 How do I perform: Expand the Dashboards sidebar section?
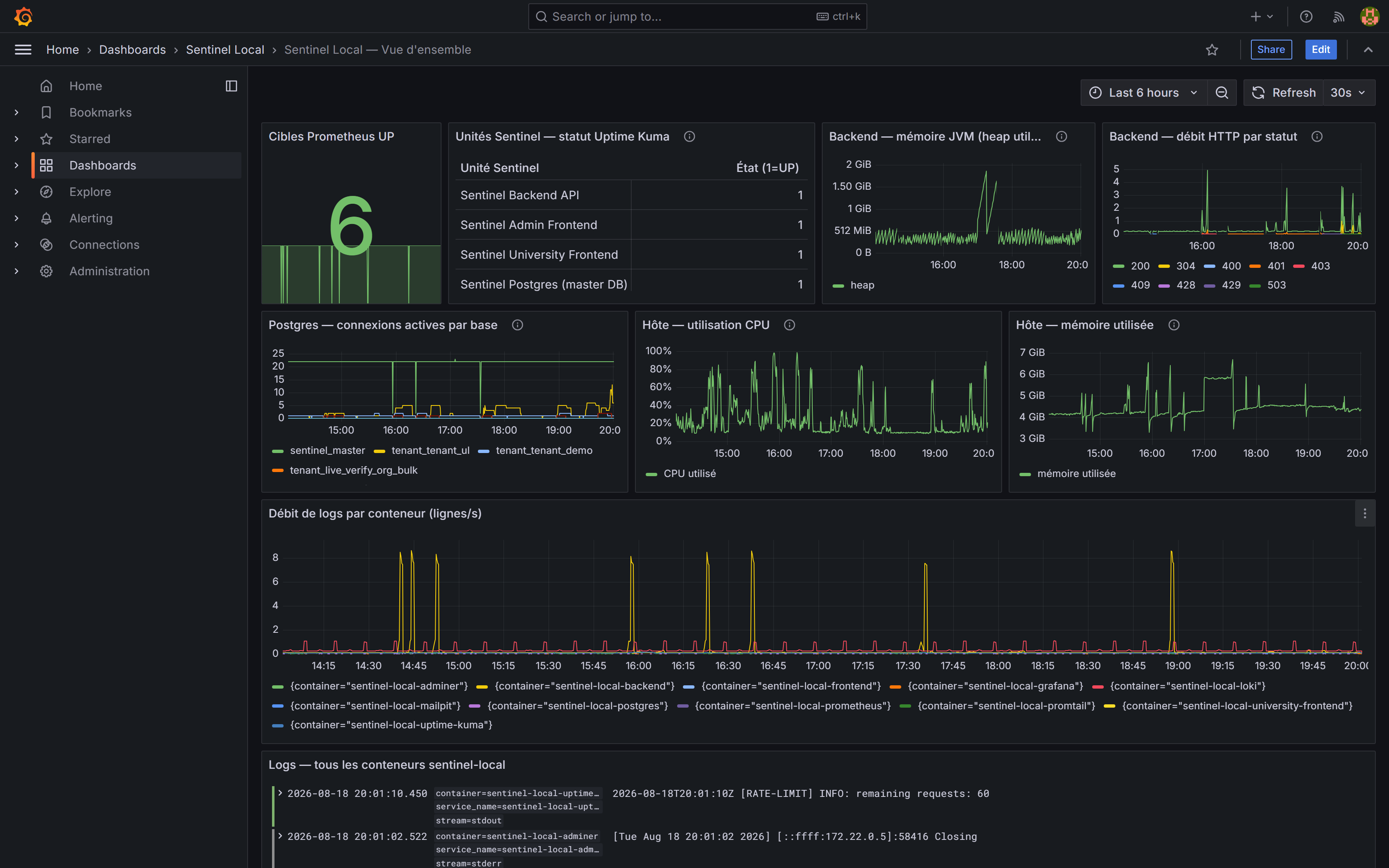(x=17, y=165)
